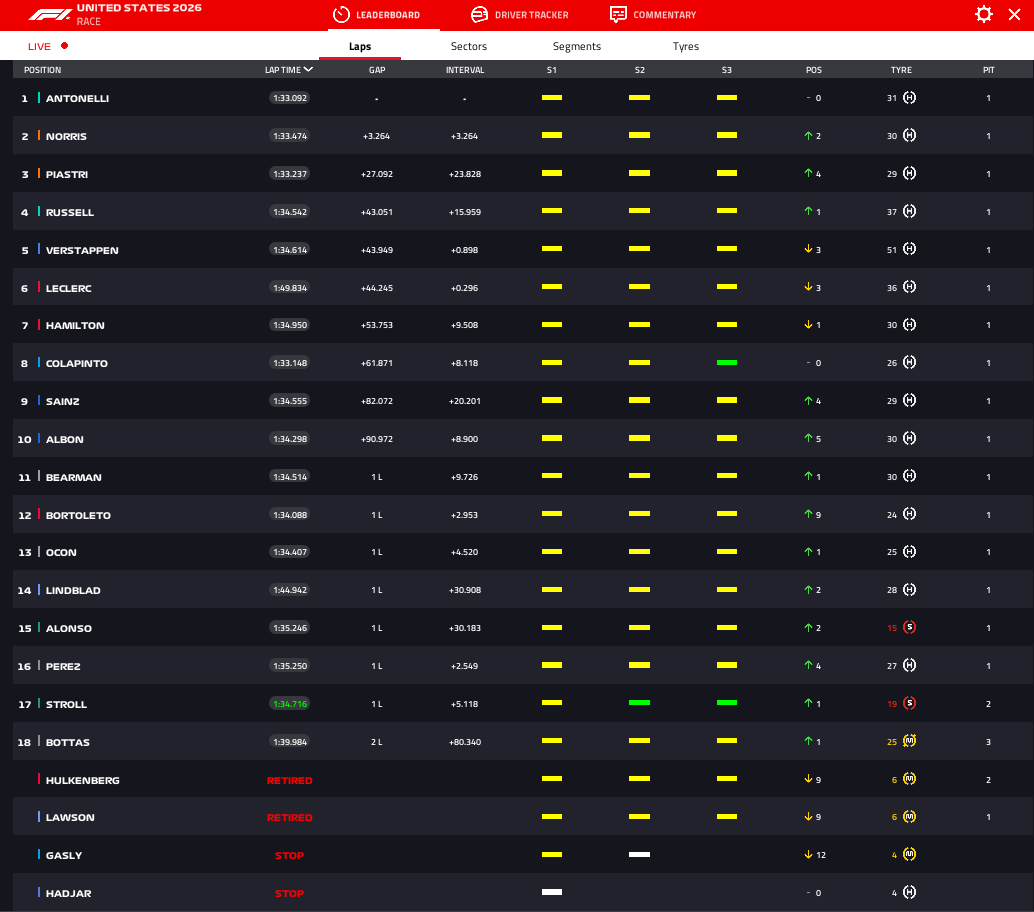Click Hadjar's STOP status
1034x912 pixels.
(x=289, y=894)
